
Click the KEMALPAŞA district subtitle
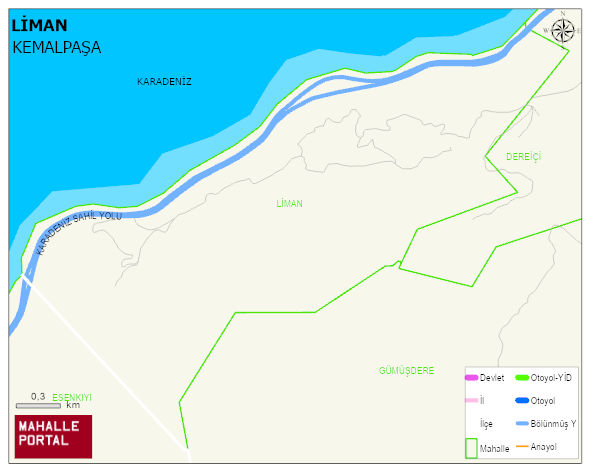click(x=57, y=48)
